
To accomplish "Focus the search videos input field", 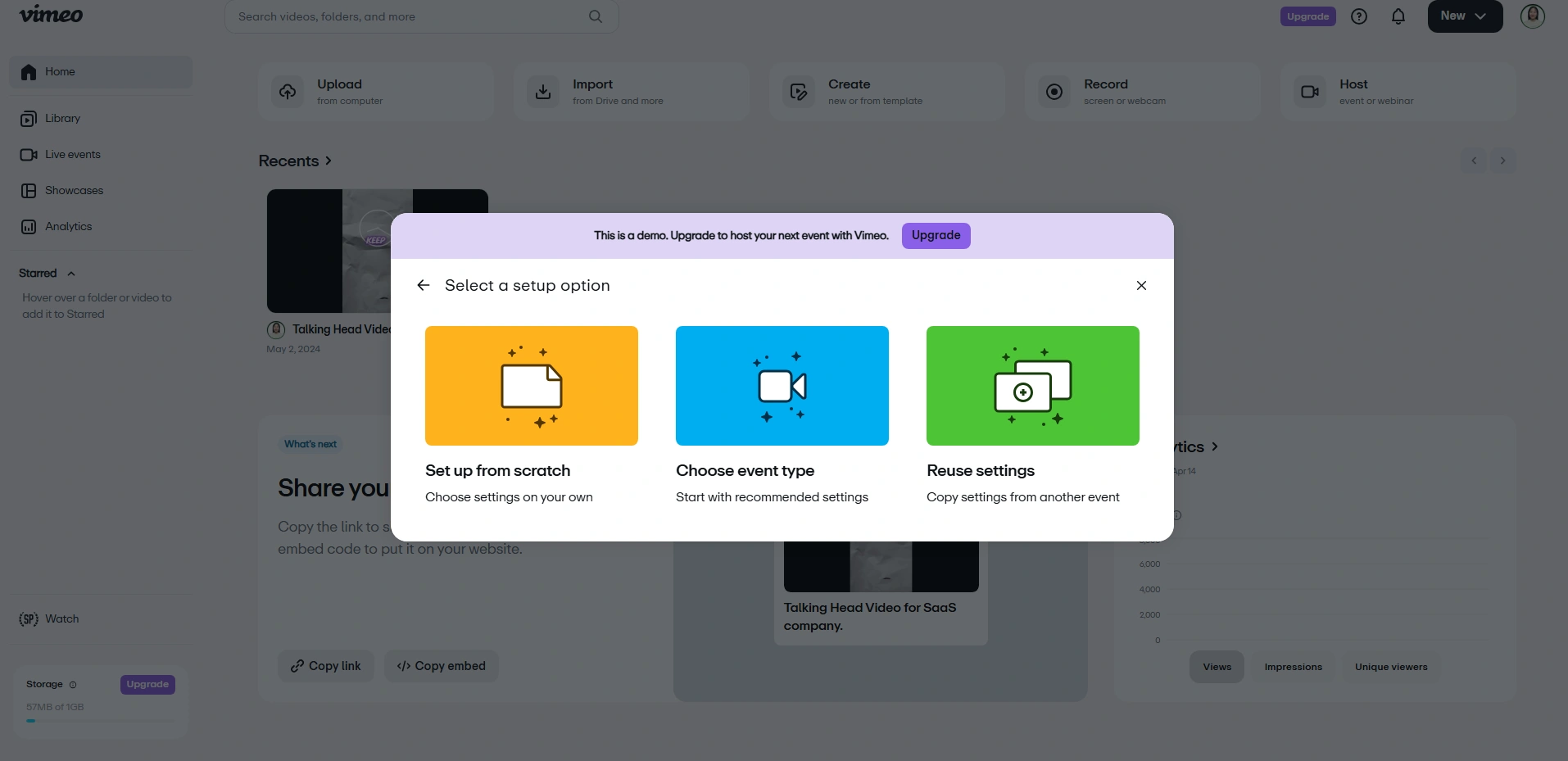I will (x=421, y=16).
